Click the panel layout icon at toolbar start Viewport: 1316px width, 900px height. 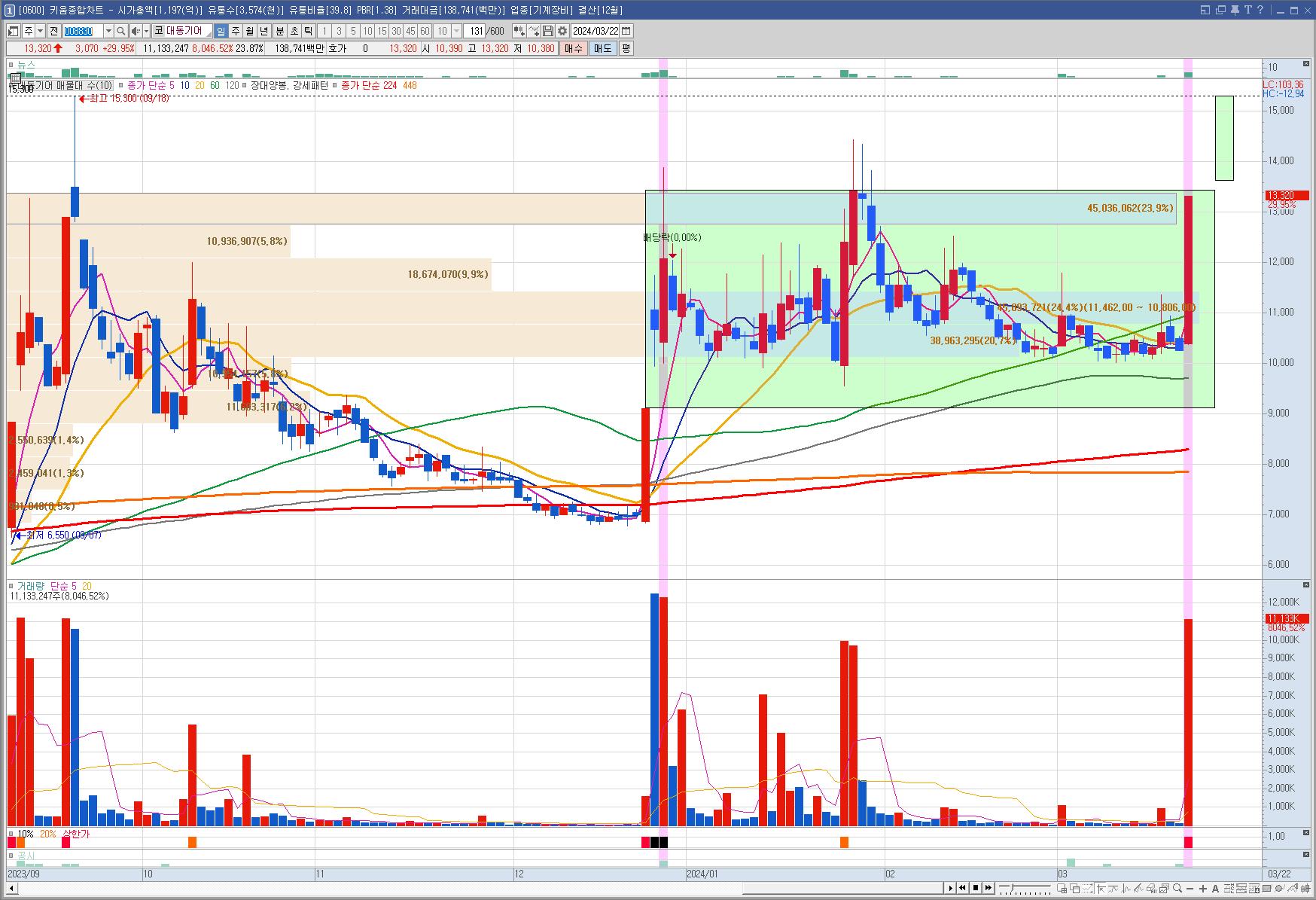tap(13, 31)
